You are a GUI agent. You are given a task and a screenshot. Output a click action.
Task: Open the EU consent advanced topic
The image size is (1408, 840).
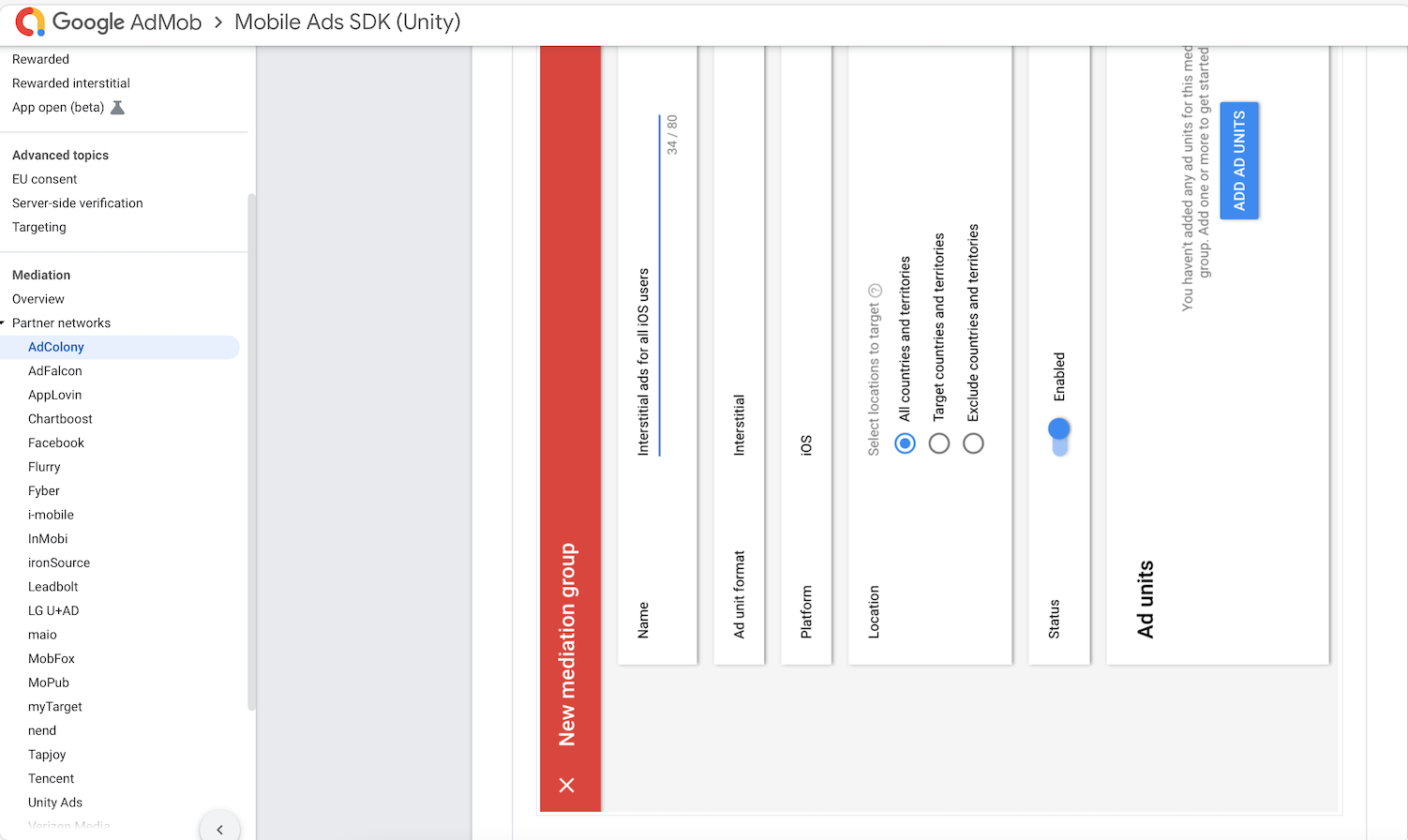pyautogui.click(x=44, y=178)
